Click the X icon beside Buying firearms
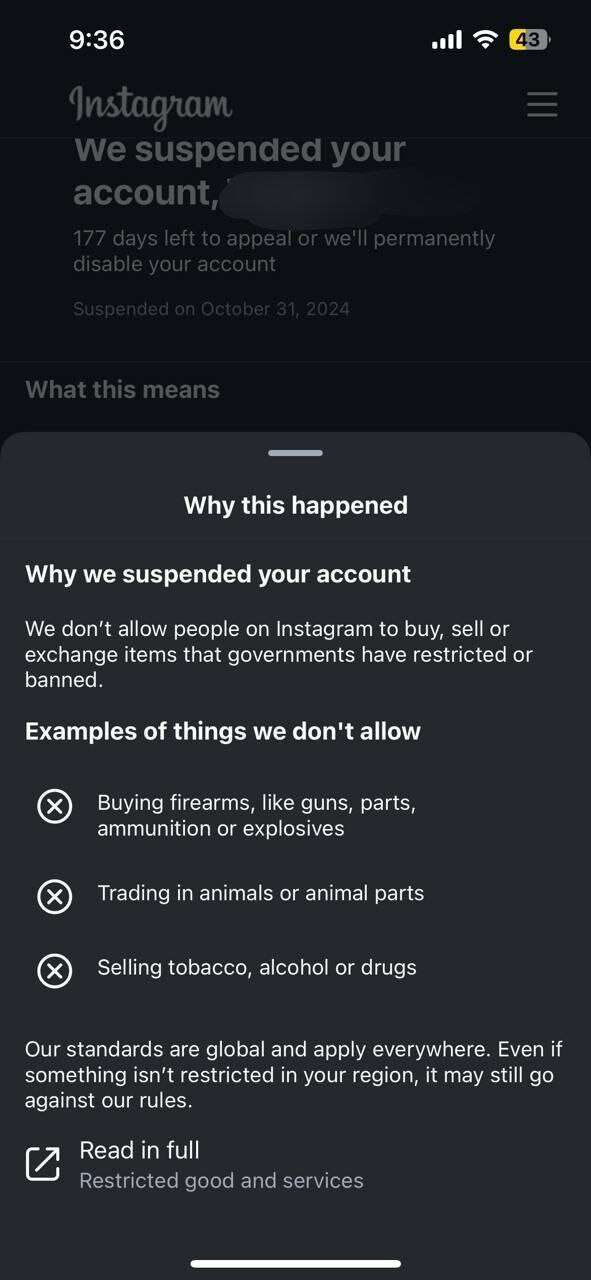Viewport: 591px width, 1280px height. (55, 805)
